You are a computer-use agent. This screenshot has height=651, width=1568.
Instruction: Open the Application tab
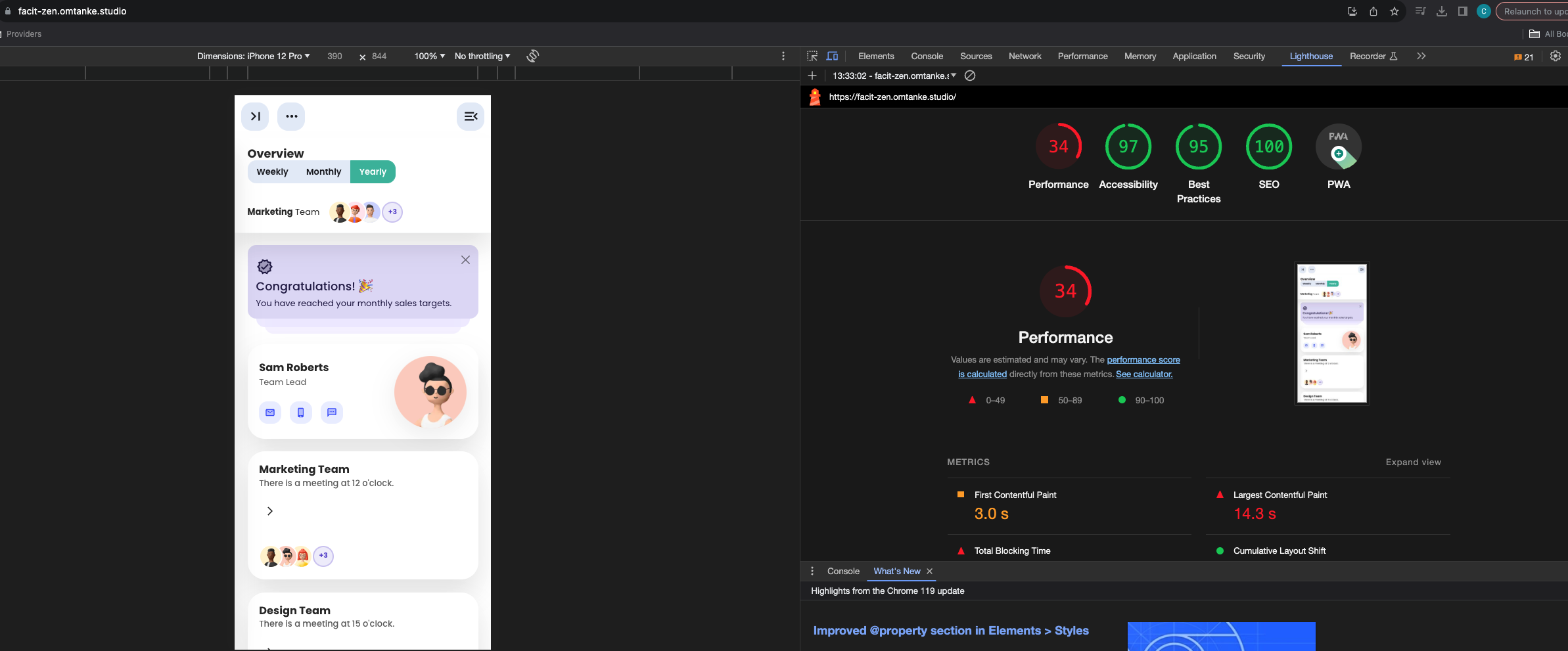(x=1194, y=56)
